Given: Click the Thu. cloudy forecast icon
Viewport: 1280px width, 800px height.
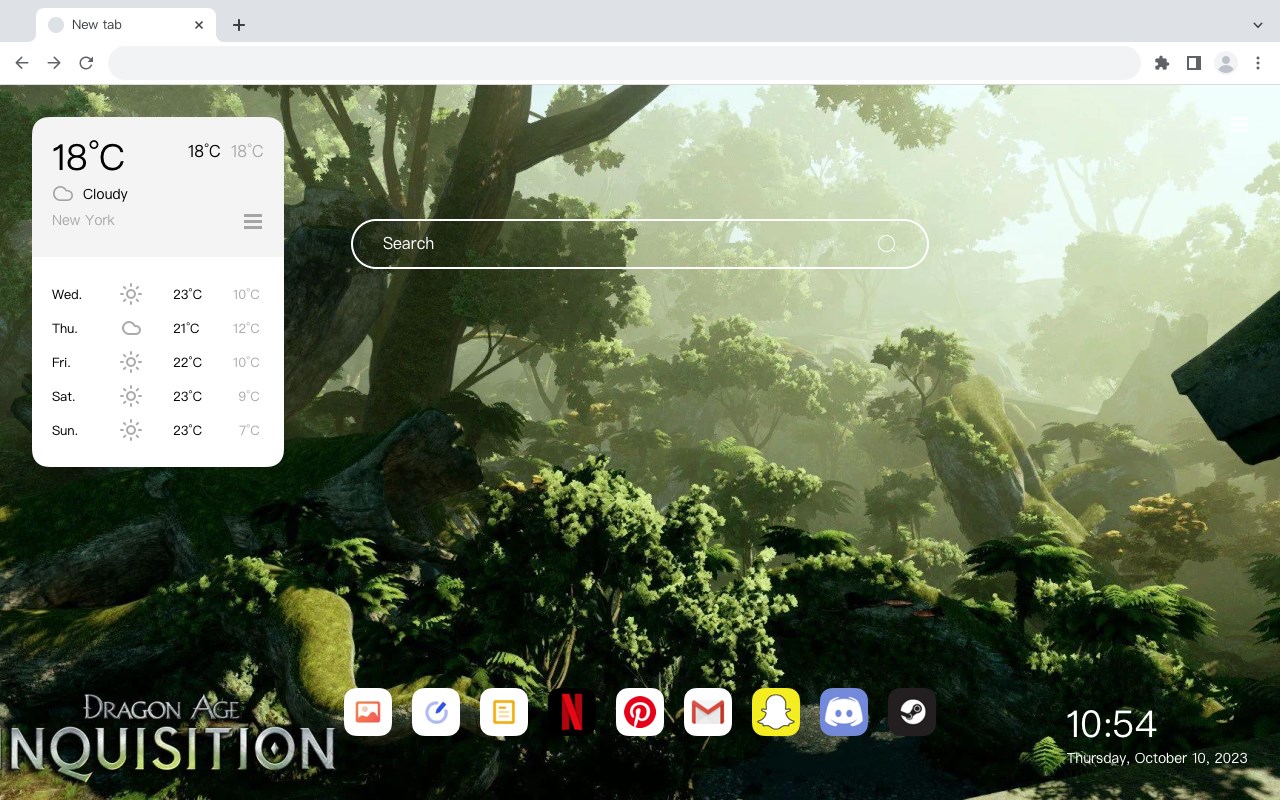Looking at the screenshot, I should tap(131, 328).
